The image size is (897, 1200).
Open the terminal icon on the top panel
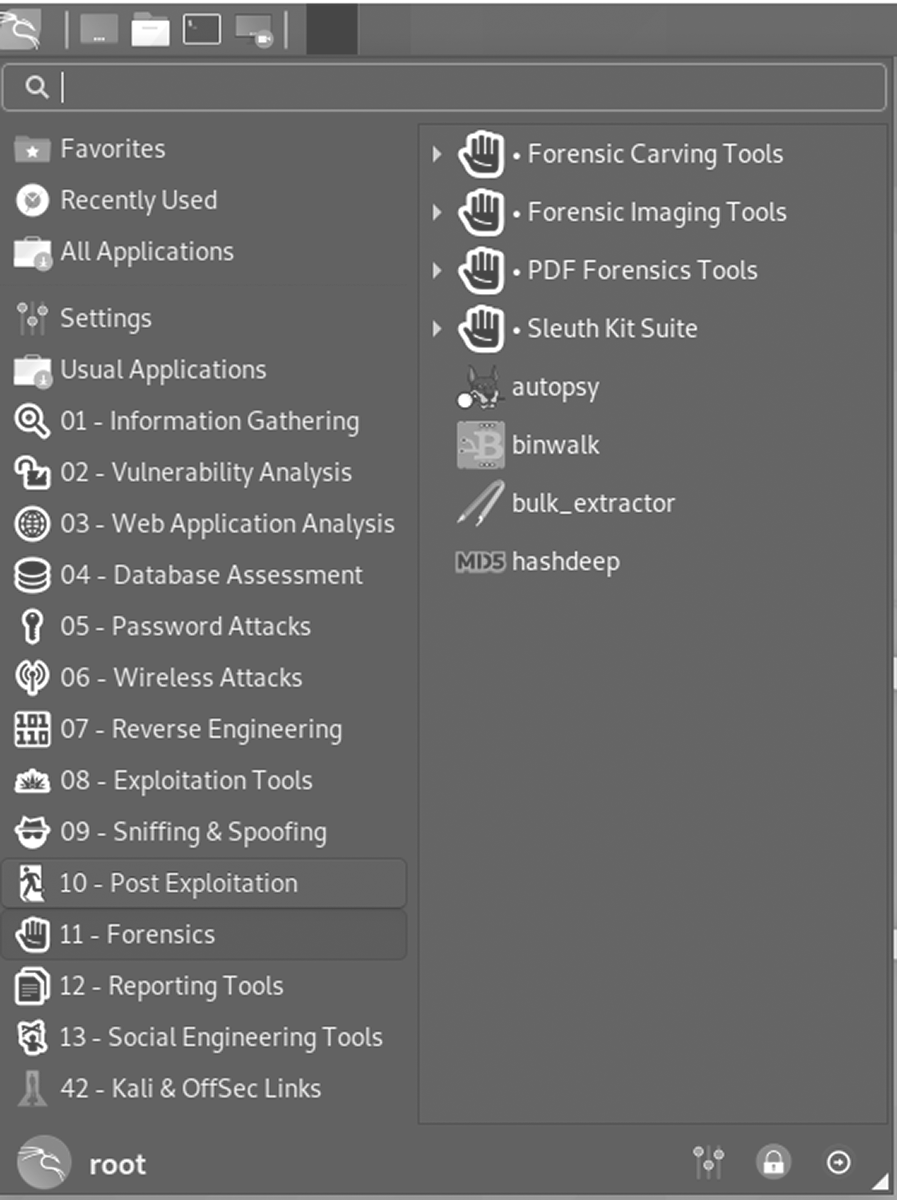[200, 28]
